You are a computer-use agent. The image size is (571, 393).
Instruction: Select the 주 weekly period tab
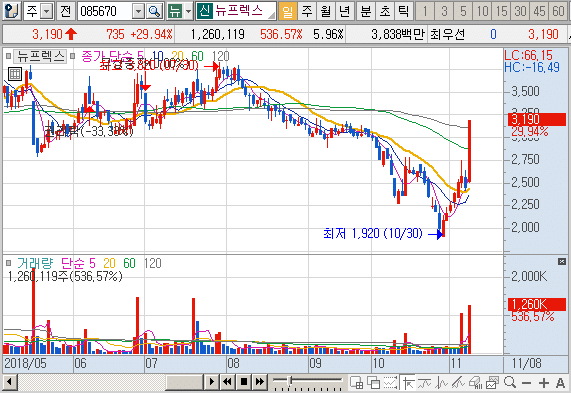307,11
